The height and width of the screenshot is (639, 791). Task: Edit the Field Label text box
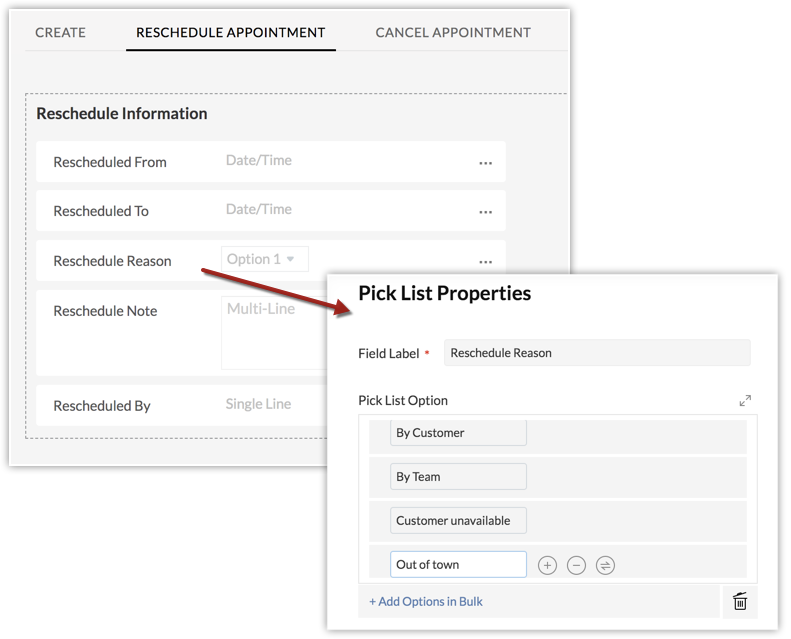coord(596,352)
